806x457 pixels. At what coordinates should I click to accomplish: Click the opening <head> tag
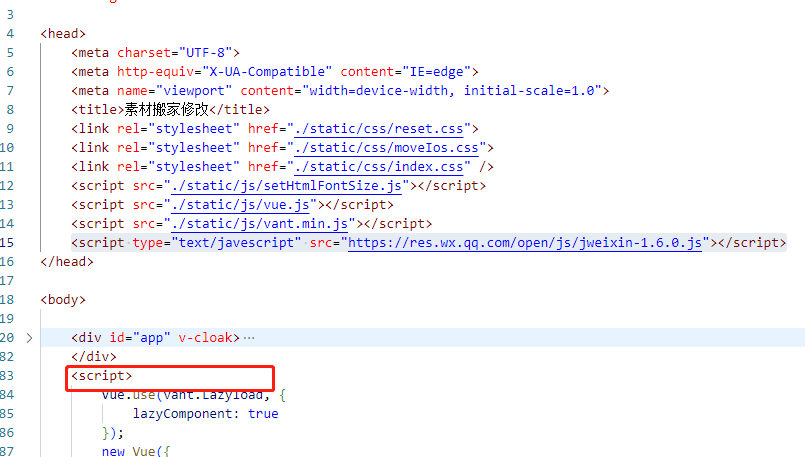(63, 33)
